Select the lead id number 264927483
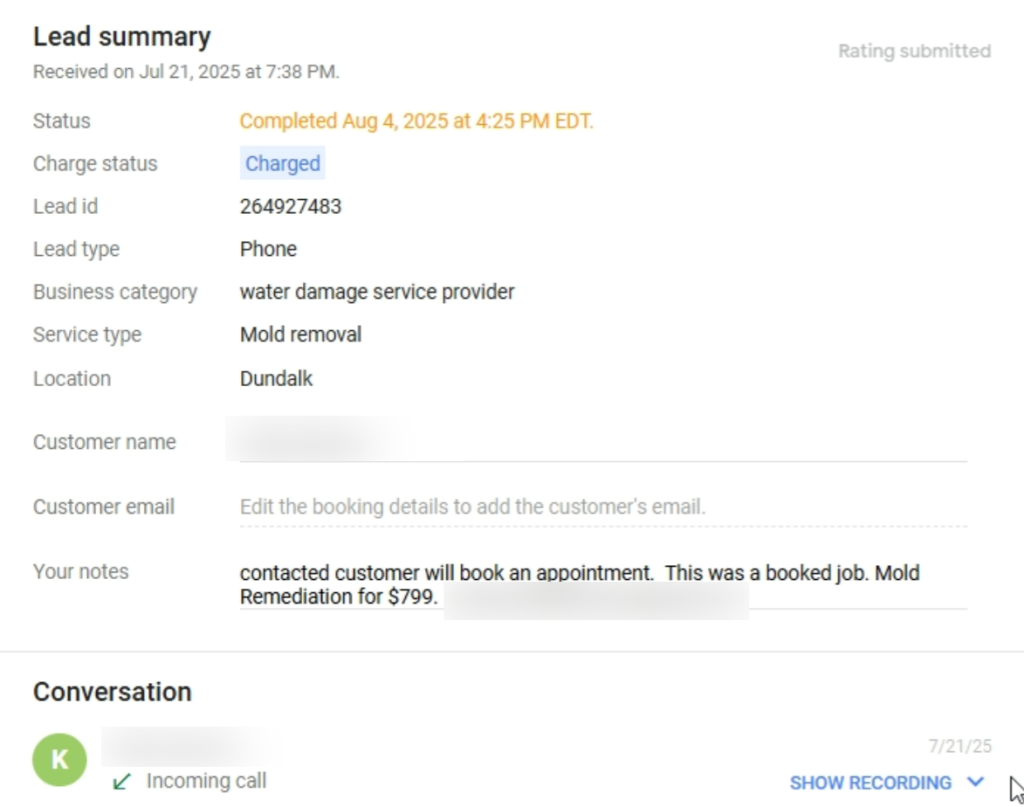The image size is (1024, 807). coord(290,207)
